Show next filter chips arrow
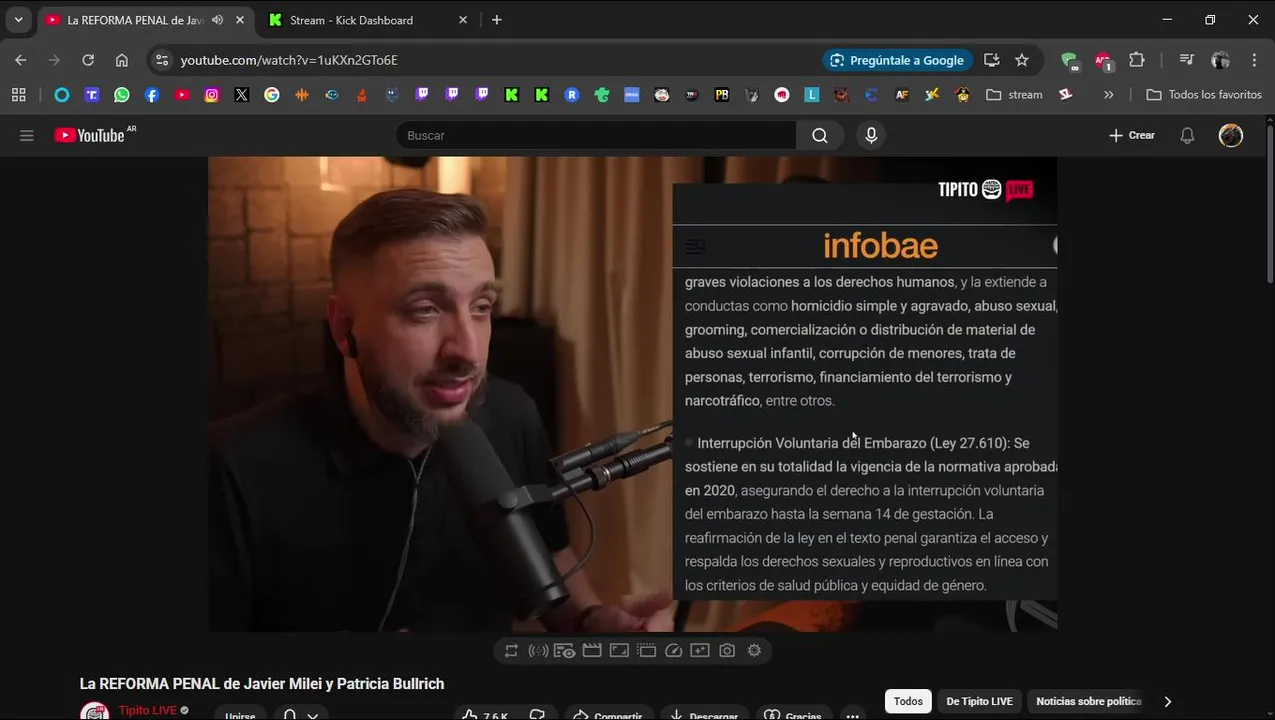 click(x=1167, y=701)
